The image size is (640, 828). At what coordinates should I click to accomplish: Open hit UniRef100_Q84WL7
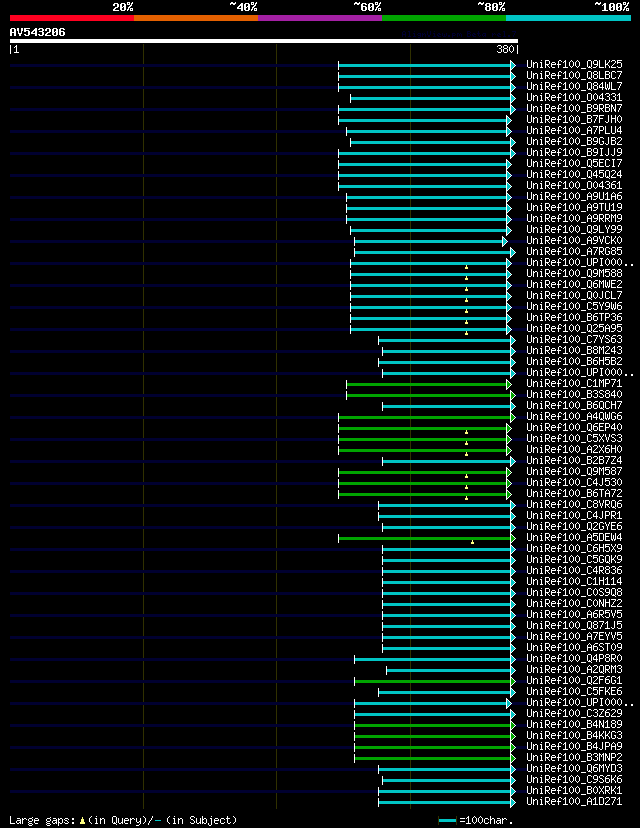[x=574, y=86]
